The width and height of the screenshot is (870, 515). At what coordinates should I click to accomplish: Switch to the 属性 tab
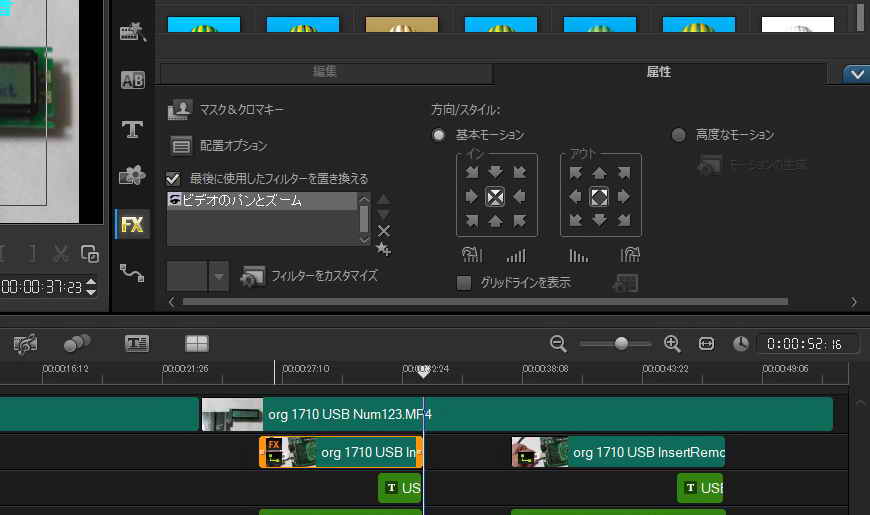pos(659,73)
